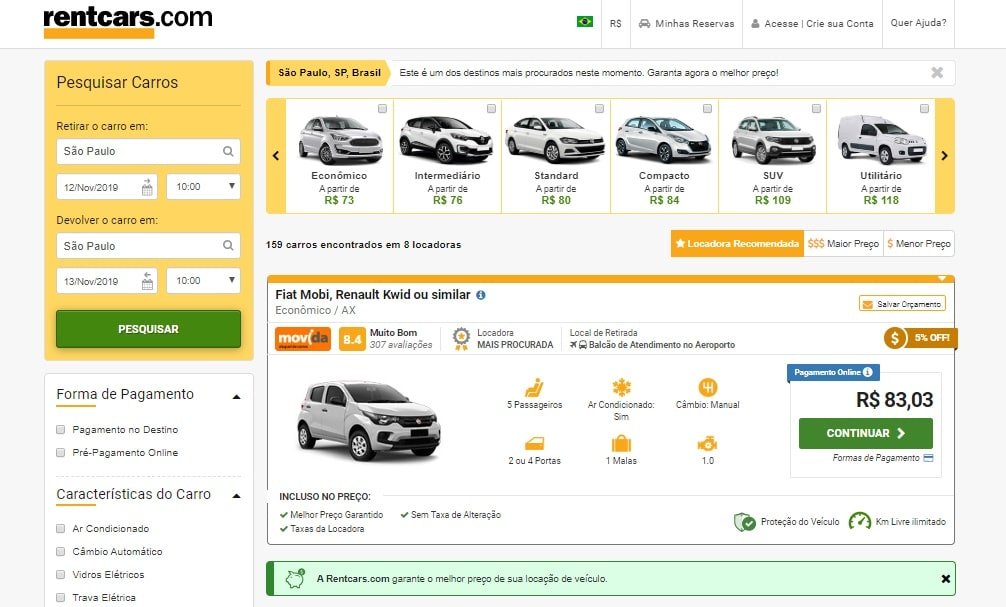Close the melhor preço guarantee banner

(945, 579)
